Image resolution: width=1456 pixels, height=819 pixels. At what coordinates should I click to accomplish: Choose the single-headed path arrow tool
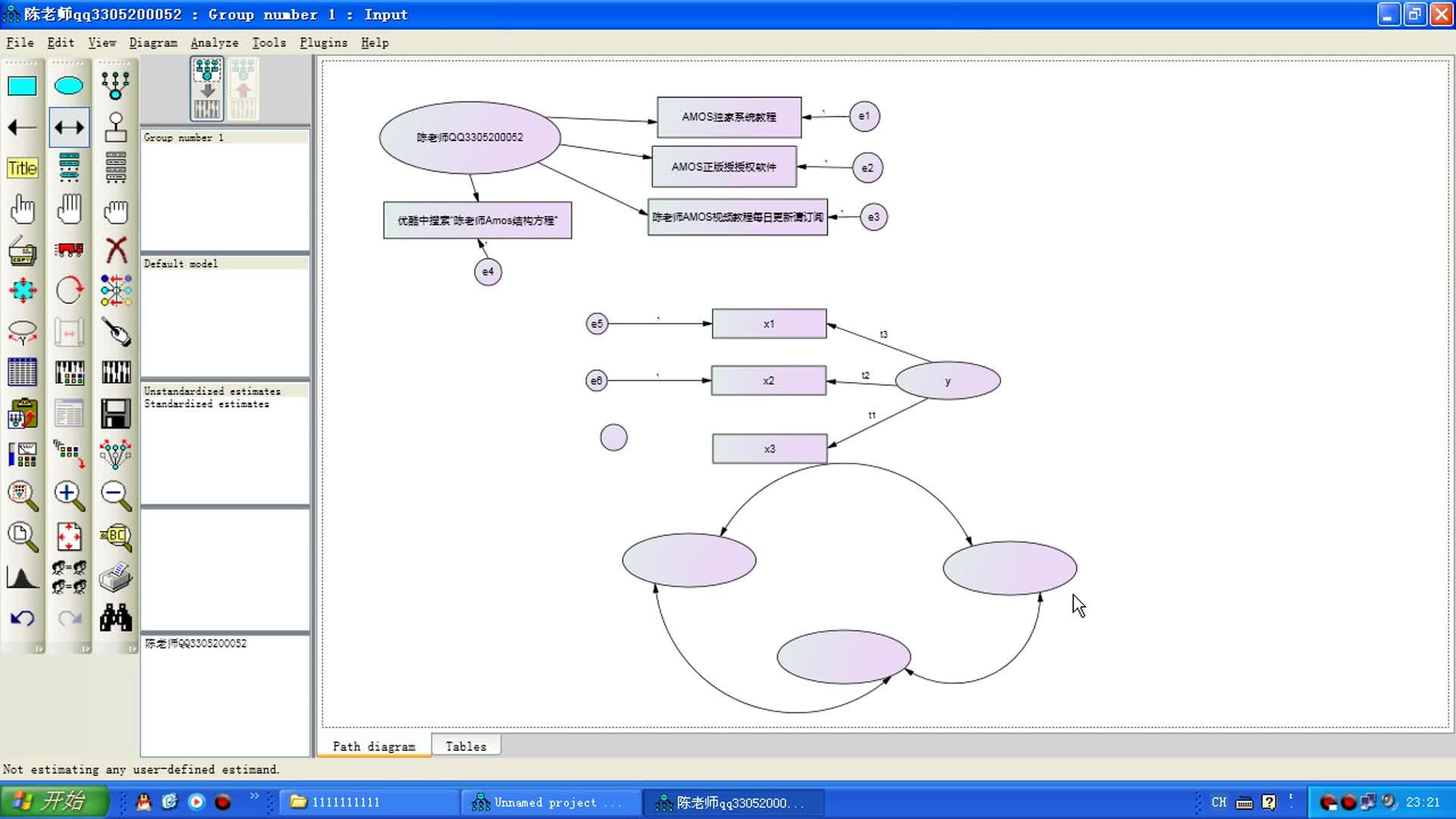(x=22, y=127)
